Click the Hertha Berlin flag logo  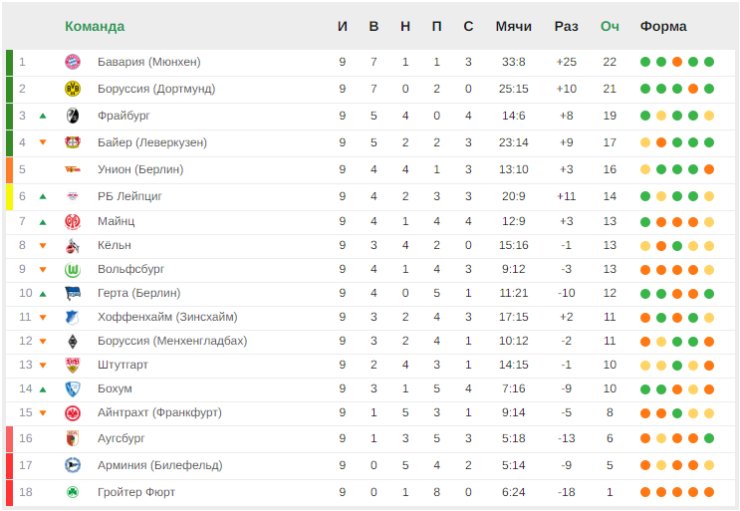(x=73, y=293)
